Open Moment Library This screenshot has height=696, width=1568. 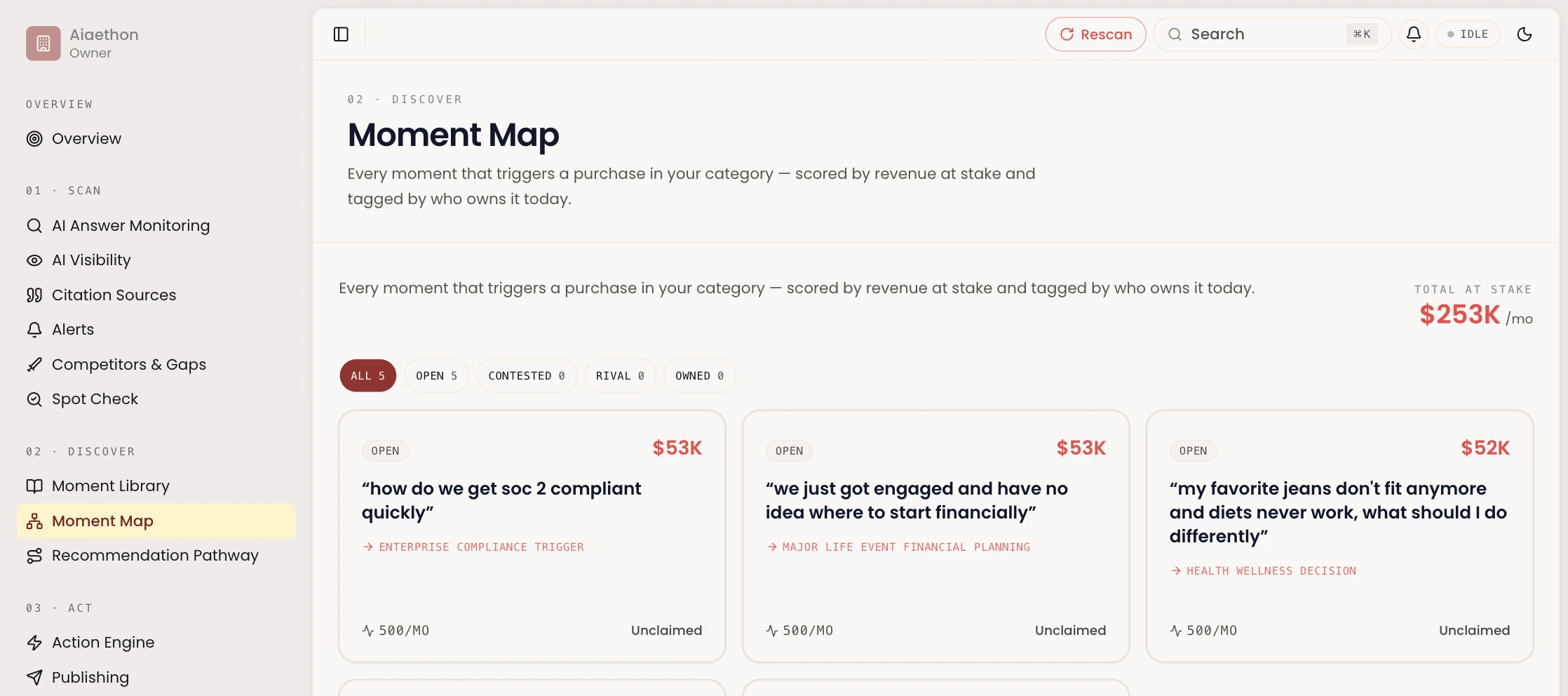click(x=156, y=486)
